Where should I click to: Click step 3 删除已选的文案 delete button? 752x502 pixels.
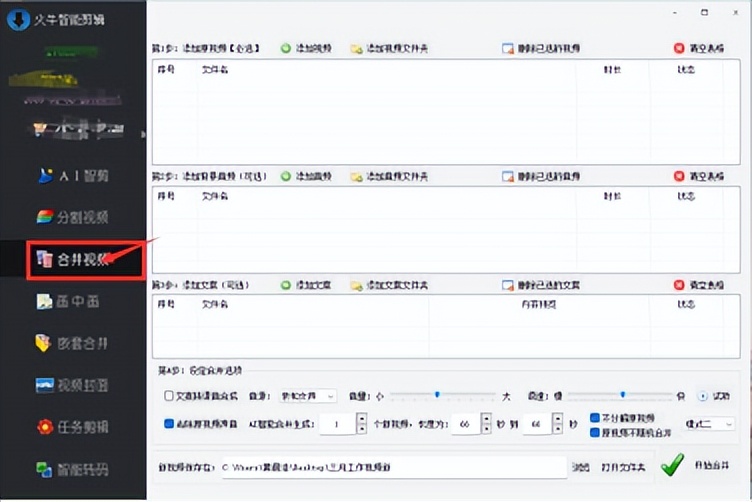tap(541, 285)
